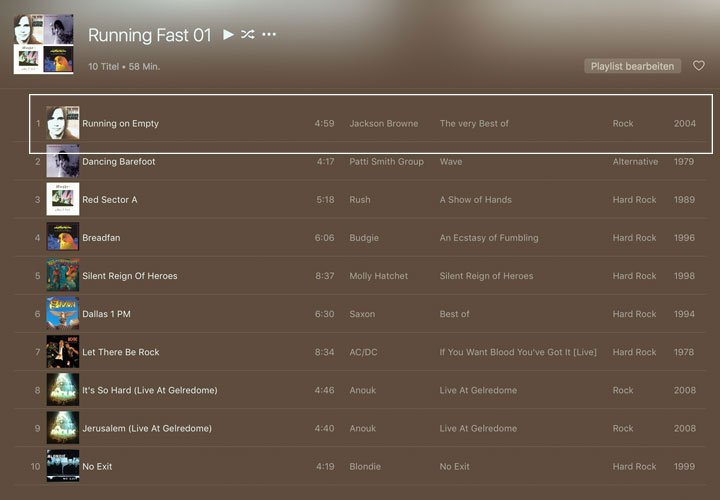The width and height of the screenshot is (720, 500).
Task: Click album Live At Gelredome in Jerusalem row
Action: [478, 428]
